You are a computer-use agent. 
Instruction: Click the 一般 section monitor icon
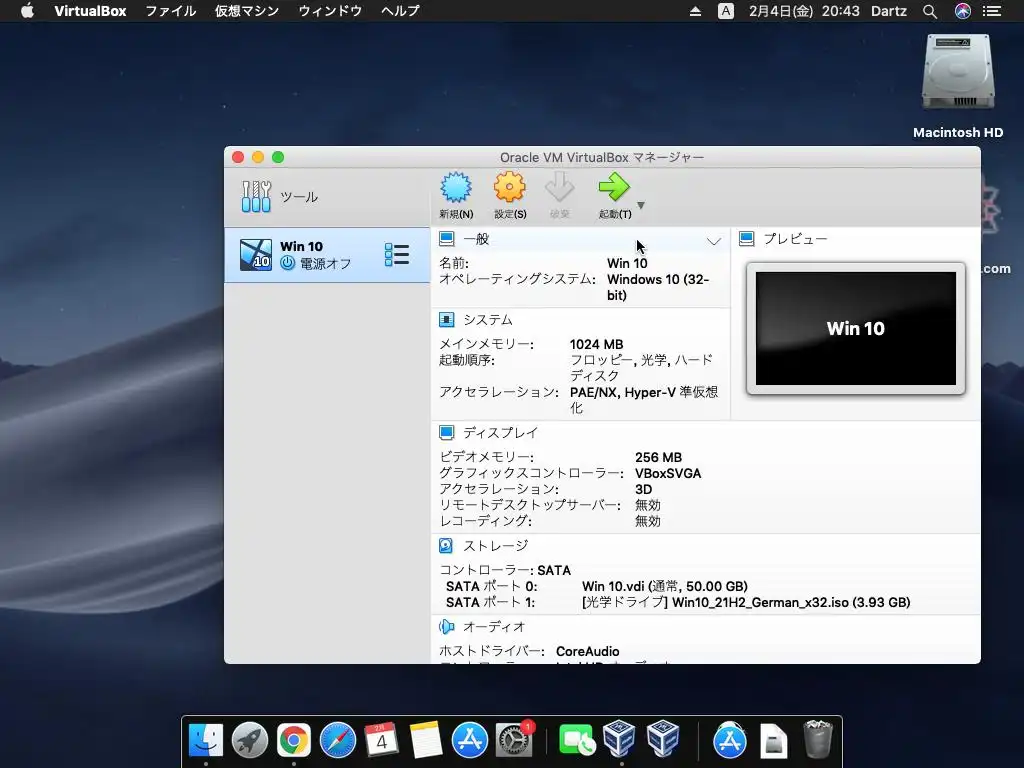[447, 239]
